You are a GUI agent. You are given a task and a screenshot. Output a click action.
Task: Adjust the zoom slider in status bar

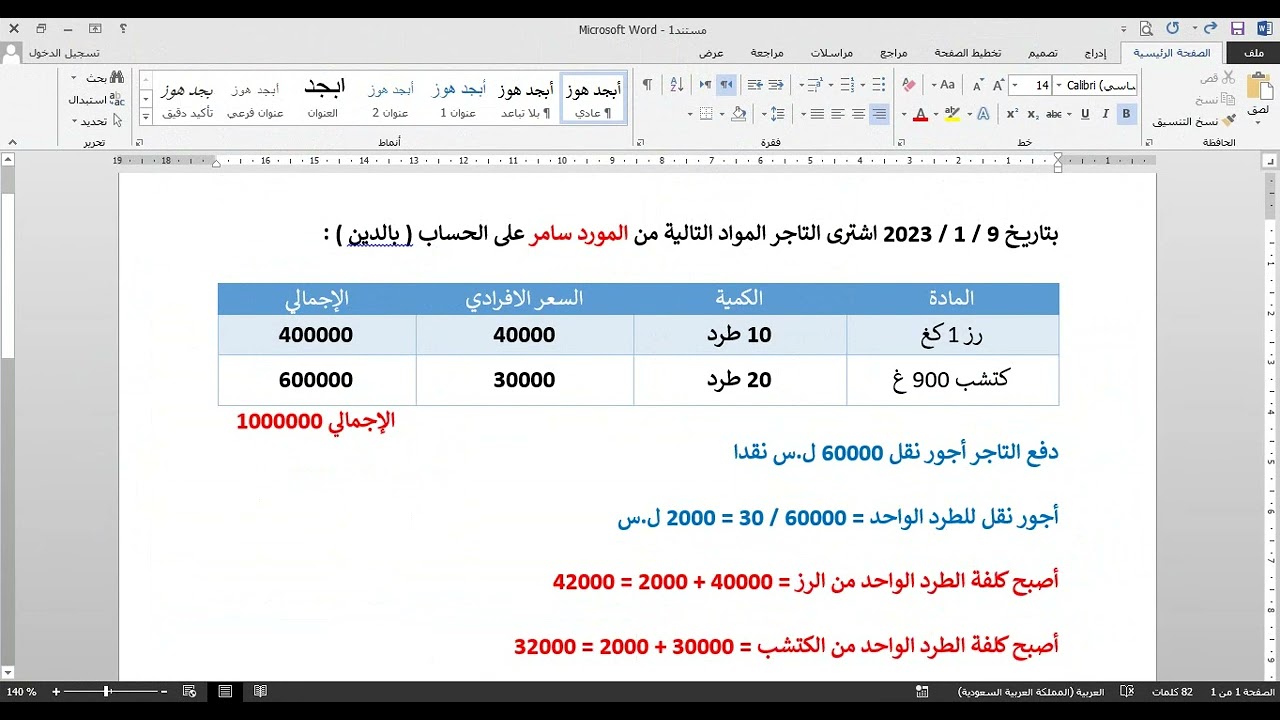click(108, 691)
